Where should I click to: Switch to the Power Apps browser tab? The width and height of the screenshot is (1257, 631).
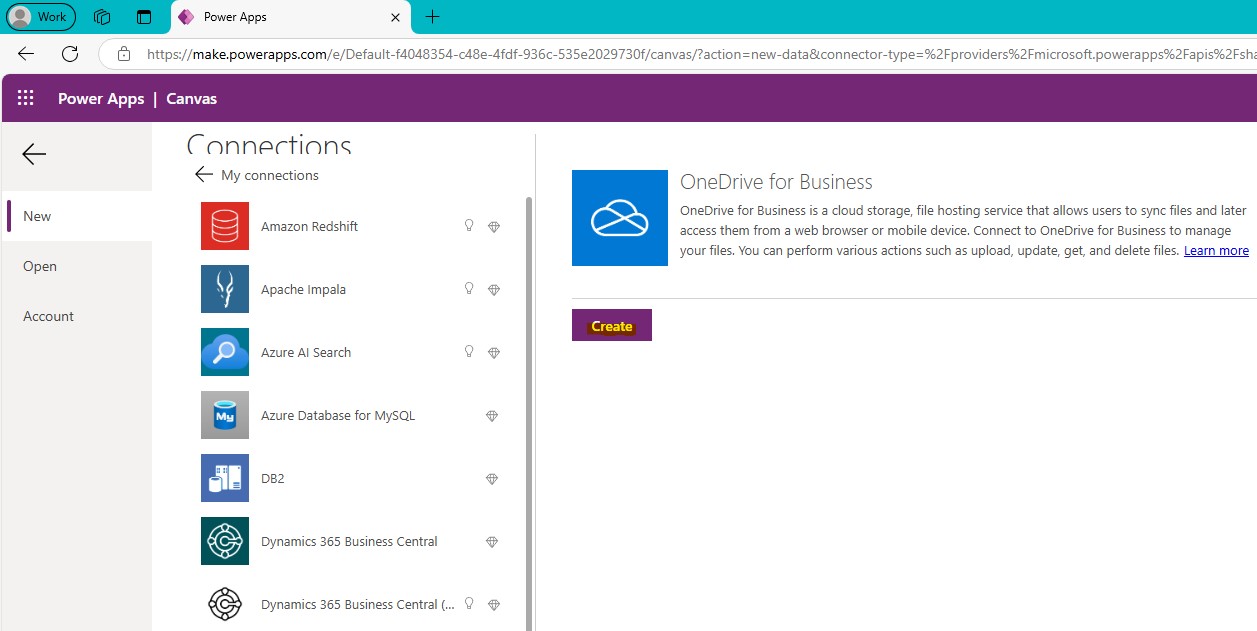point(290,17)
